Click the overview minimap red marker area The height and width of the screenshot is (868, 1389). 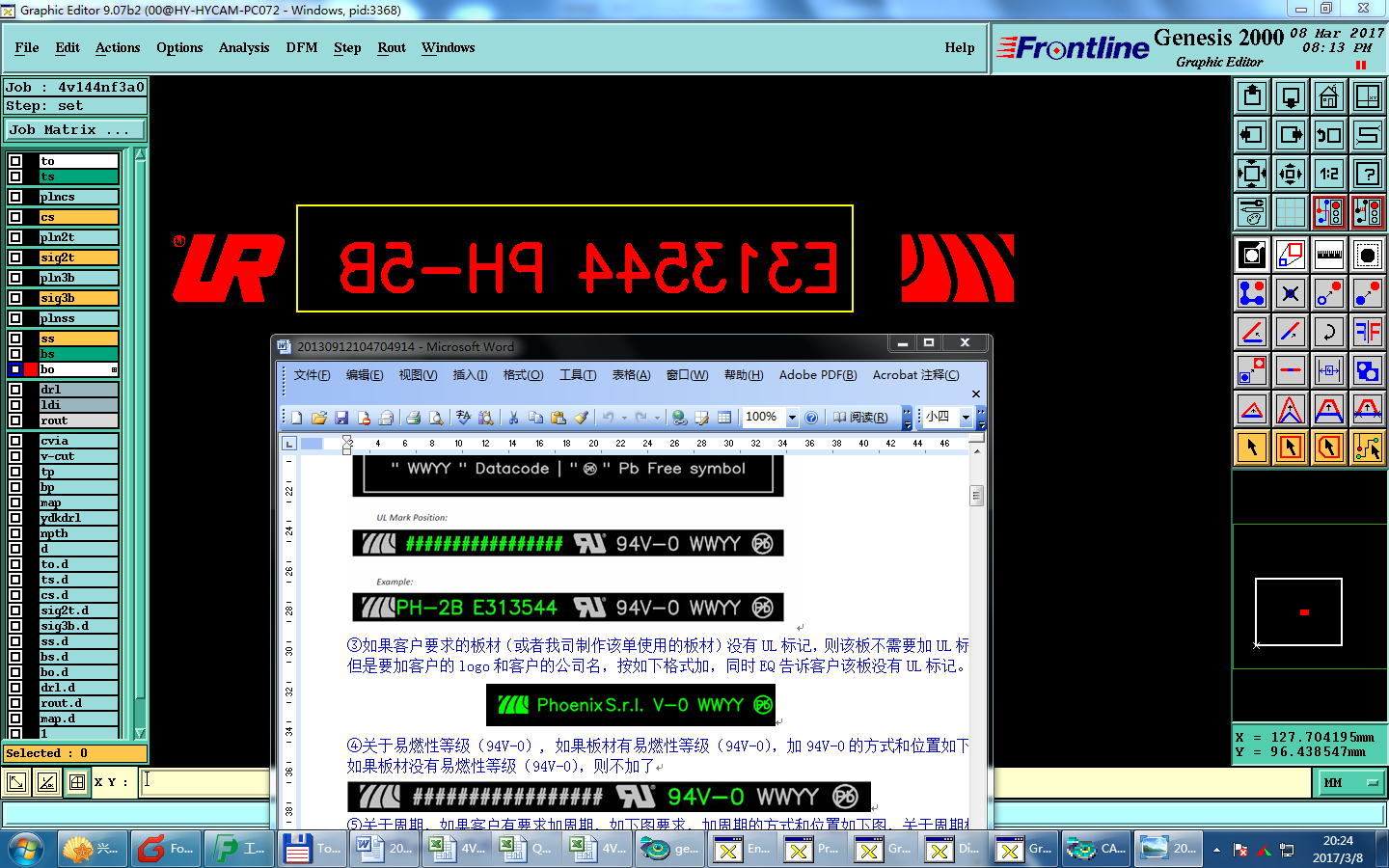pos(1304,612)
